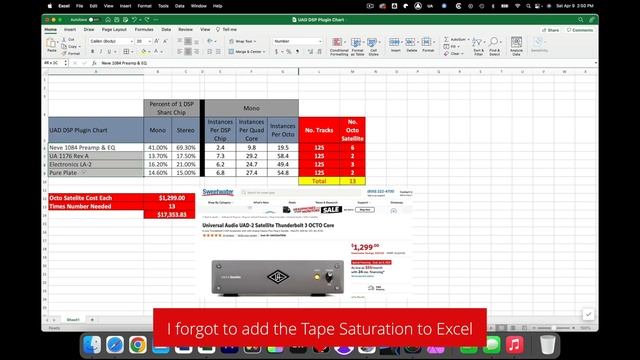Click the Home icon in title bar
This screenshot has height=360, width=640.
108,20
